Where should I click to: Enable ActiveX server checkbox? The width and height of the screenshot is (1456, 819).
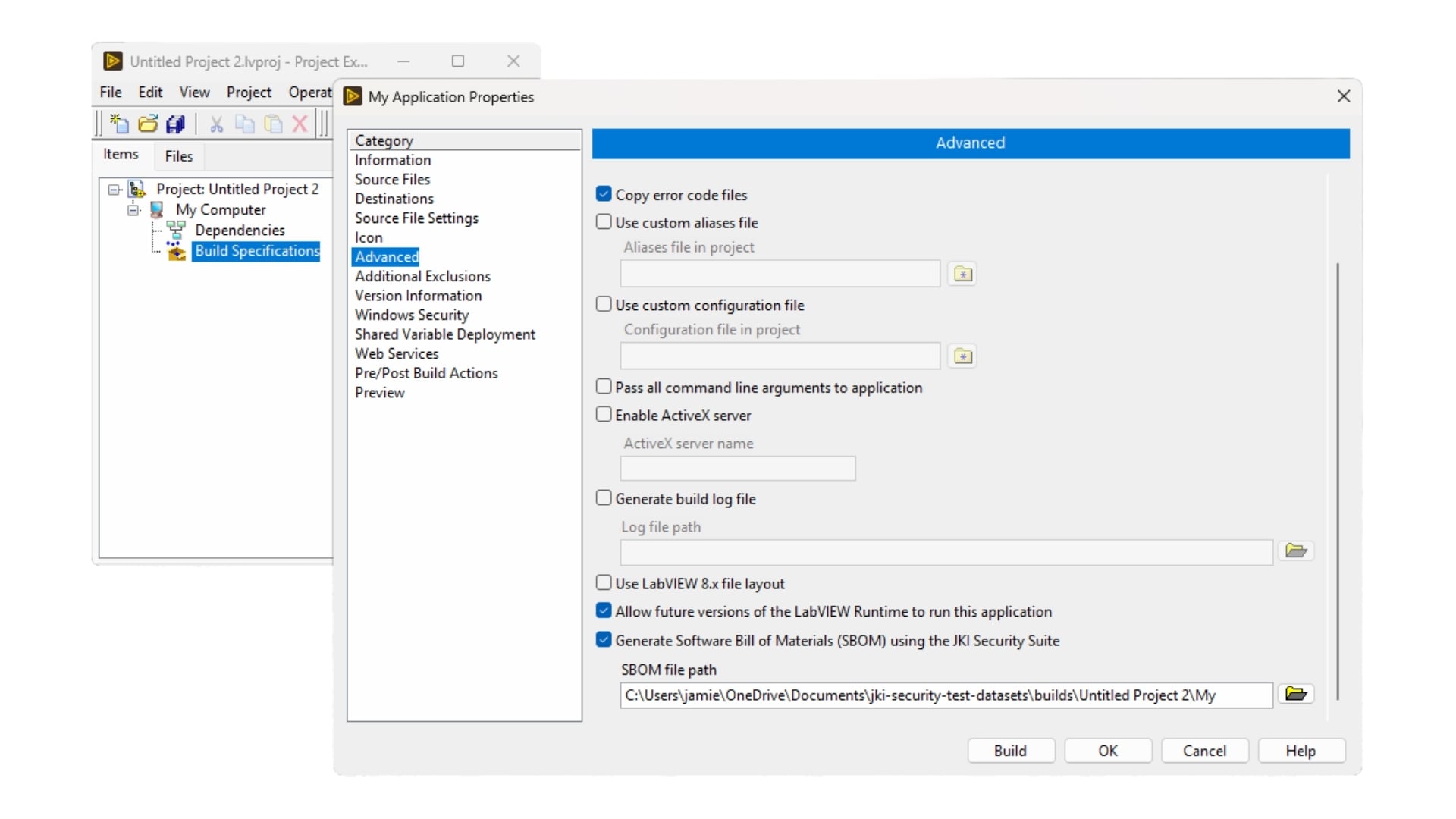604,415
